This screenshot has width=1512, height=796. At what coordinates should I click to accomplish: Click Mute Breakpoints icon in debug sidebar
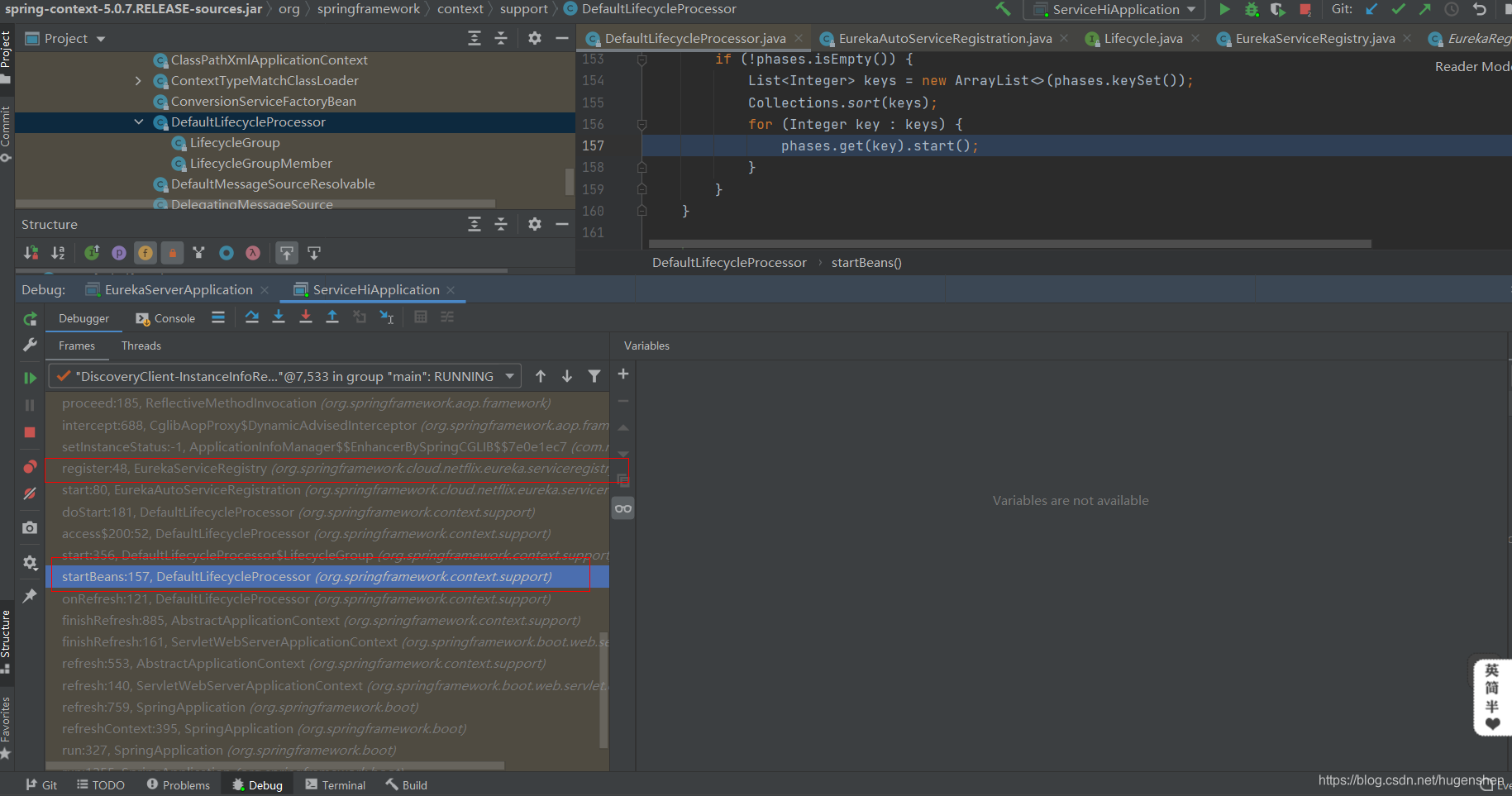(x=30, y=493)
